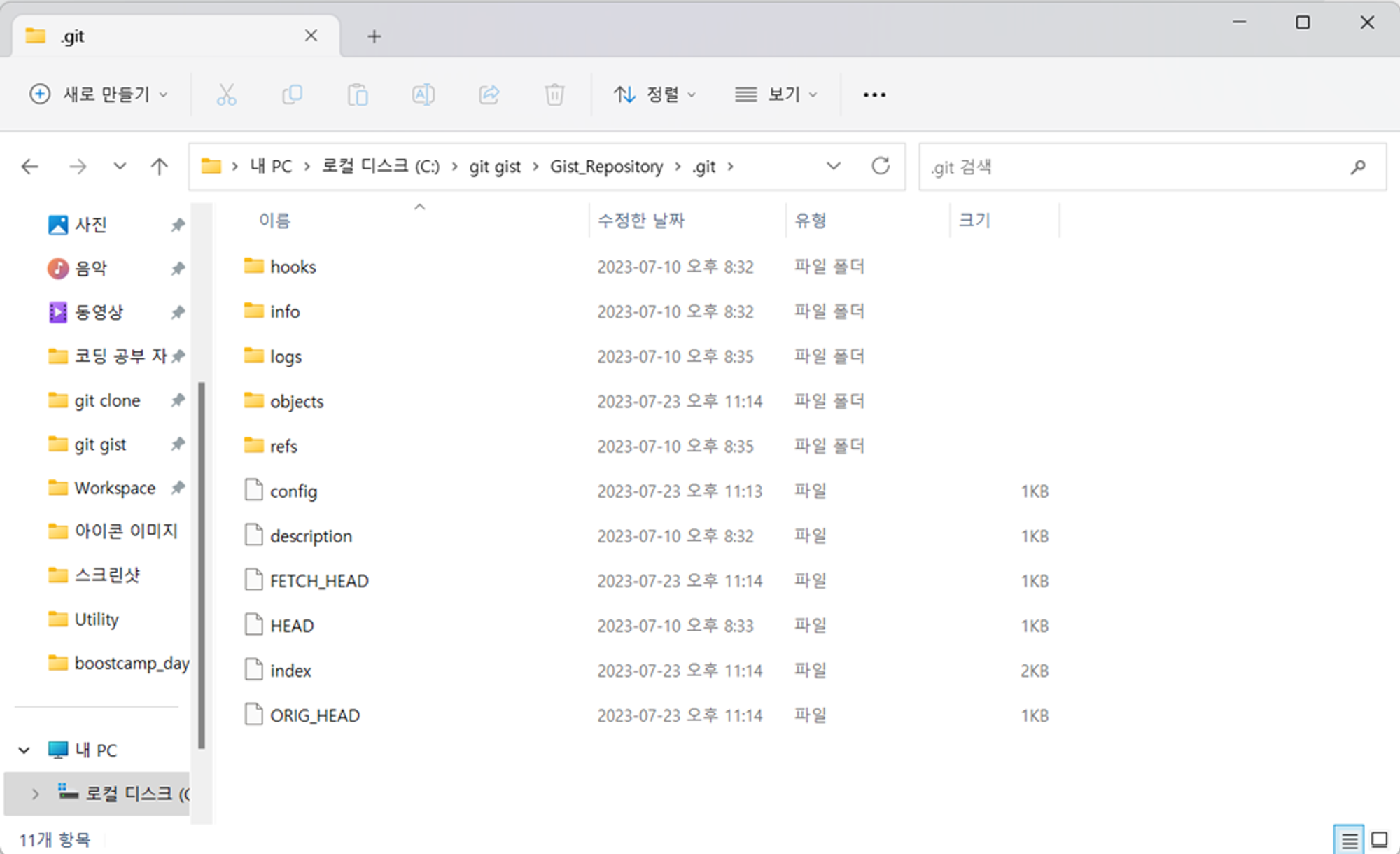Select the HEAD file icon
This screenshot has width=1400, height=854.
tap(253, 624)
